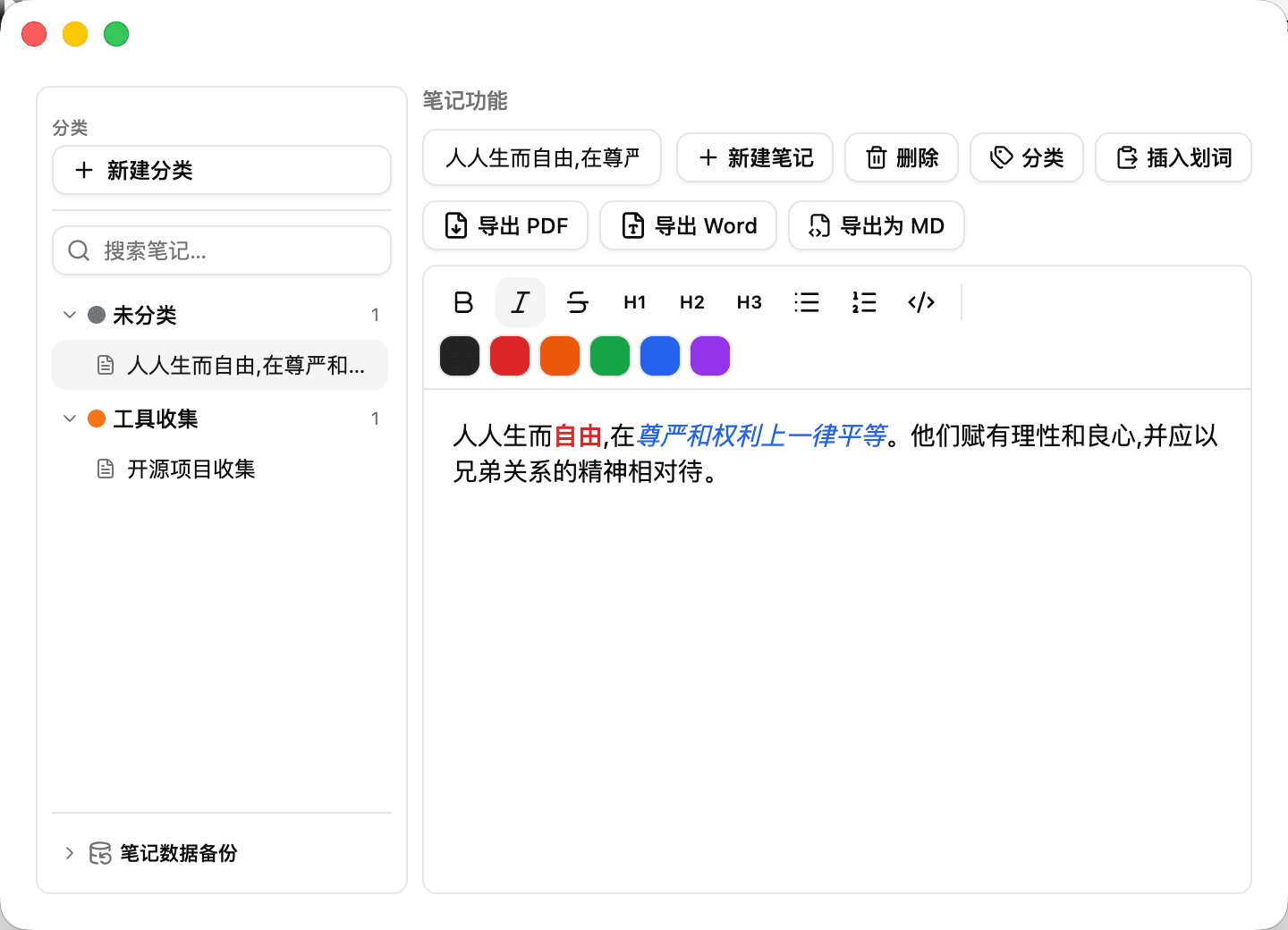Pick the purple text color swatch
Screen dimensions: 1288x930
click(x=710, y=356)
